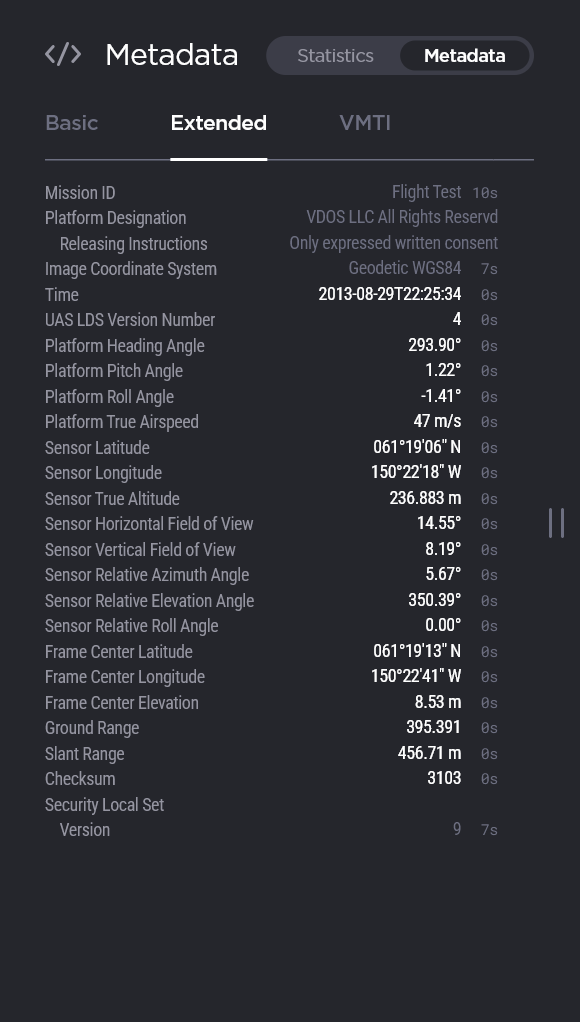Select the Releasing Instructions sub-item
The image size is (580, 1022).
click(134, 244)
